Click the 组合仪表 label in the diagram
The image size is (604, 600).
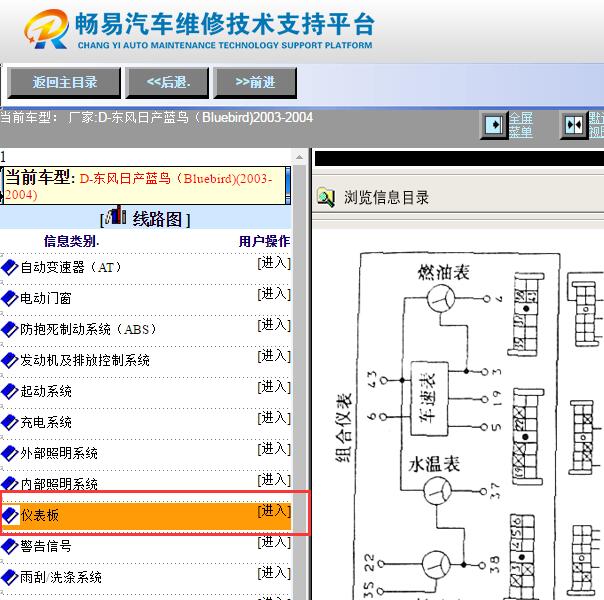point(344,427)
